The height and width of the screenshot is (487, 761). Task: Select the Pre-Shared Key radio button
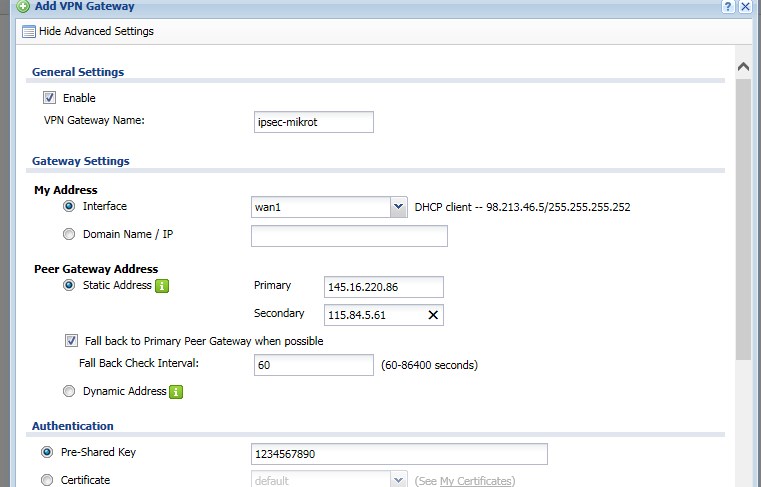pyautogui.click(x=47, y=452)
